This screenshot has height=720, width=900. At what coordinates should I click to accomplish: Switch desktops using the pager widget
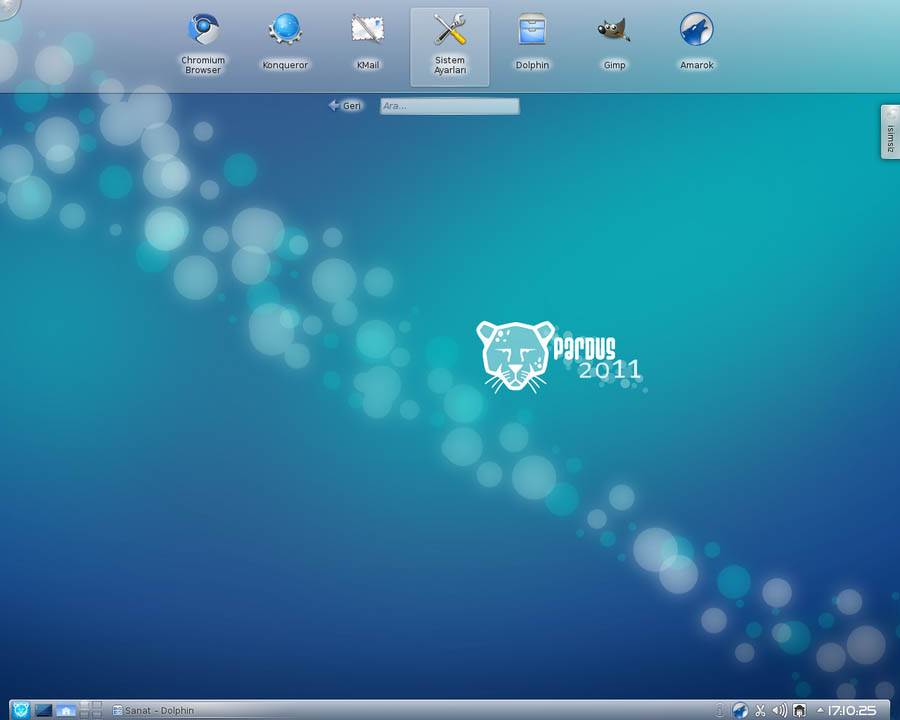pyautogui.click(x=91, y=710)
